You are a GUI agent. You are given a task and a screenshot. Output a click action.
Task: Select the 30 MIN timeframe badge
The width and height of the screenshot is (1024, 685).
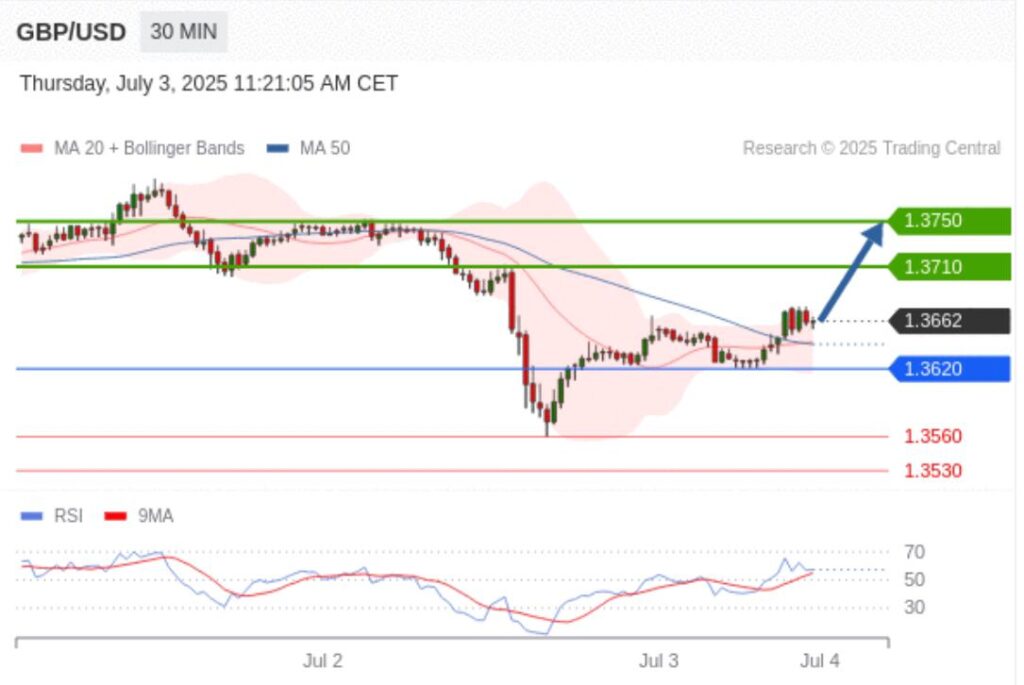183,32
